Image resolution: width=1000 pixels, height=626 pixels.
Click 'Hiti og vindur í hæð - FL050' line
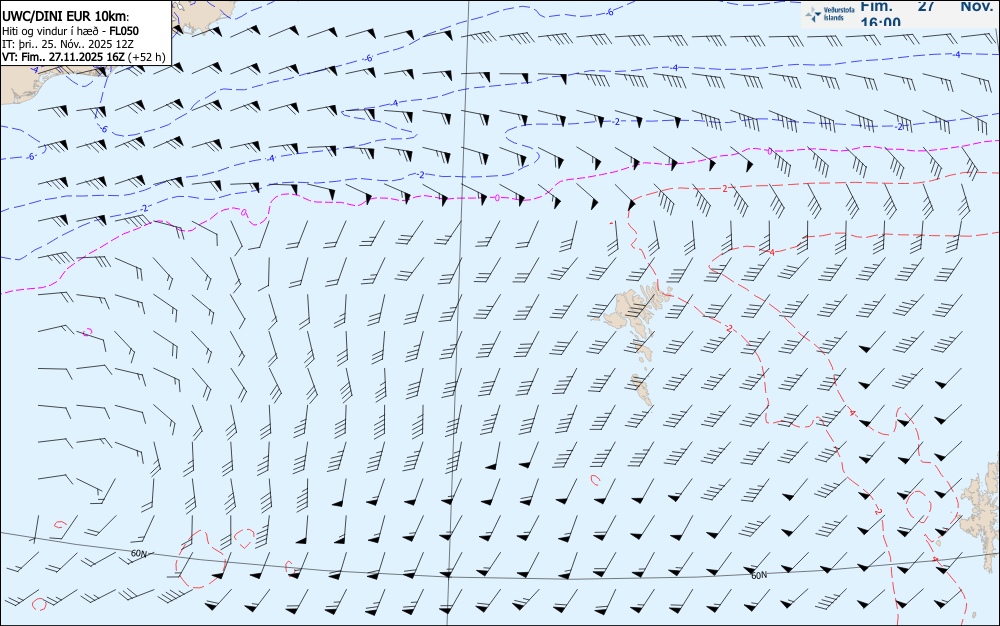tap(71, 31)
